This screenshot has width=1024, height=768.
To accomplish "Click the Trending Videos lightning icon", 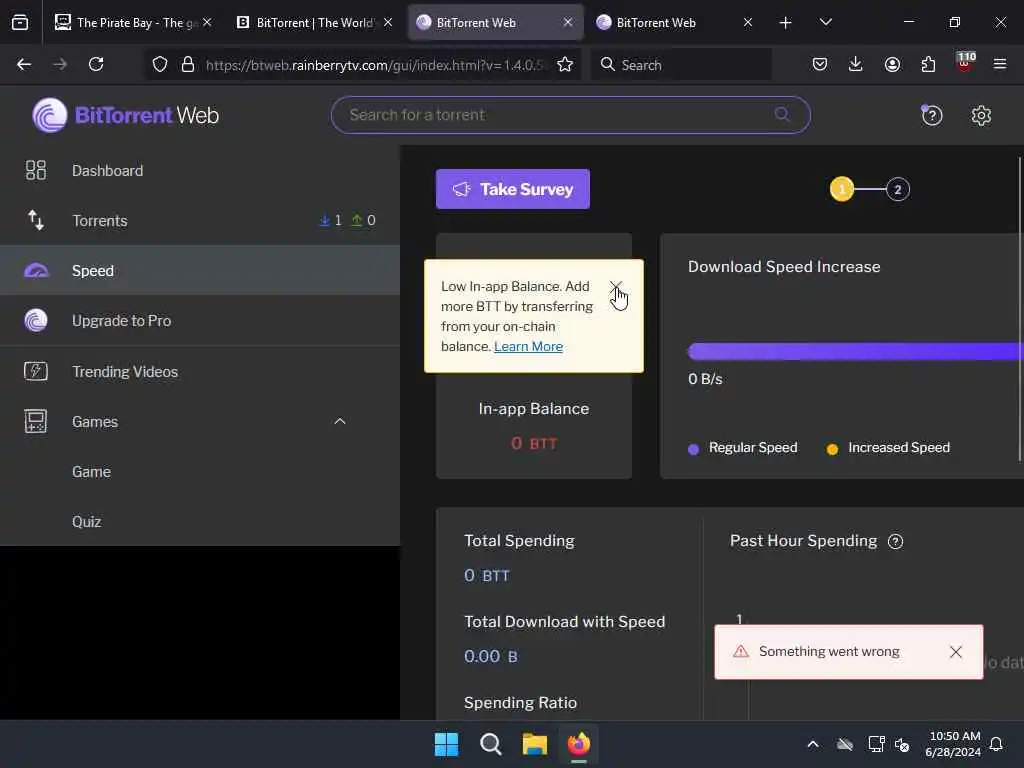I will [36, 371].
